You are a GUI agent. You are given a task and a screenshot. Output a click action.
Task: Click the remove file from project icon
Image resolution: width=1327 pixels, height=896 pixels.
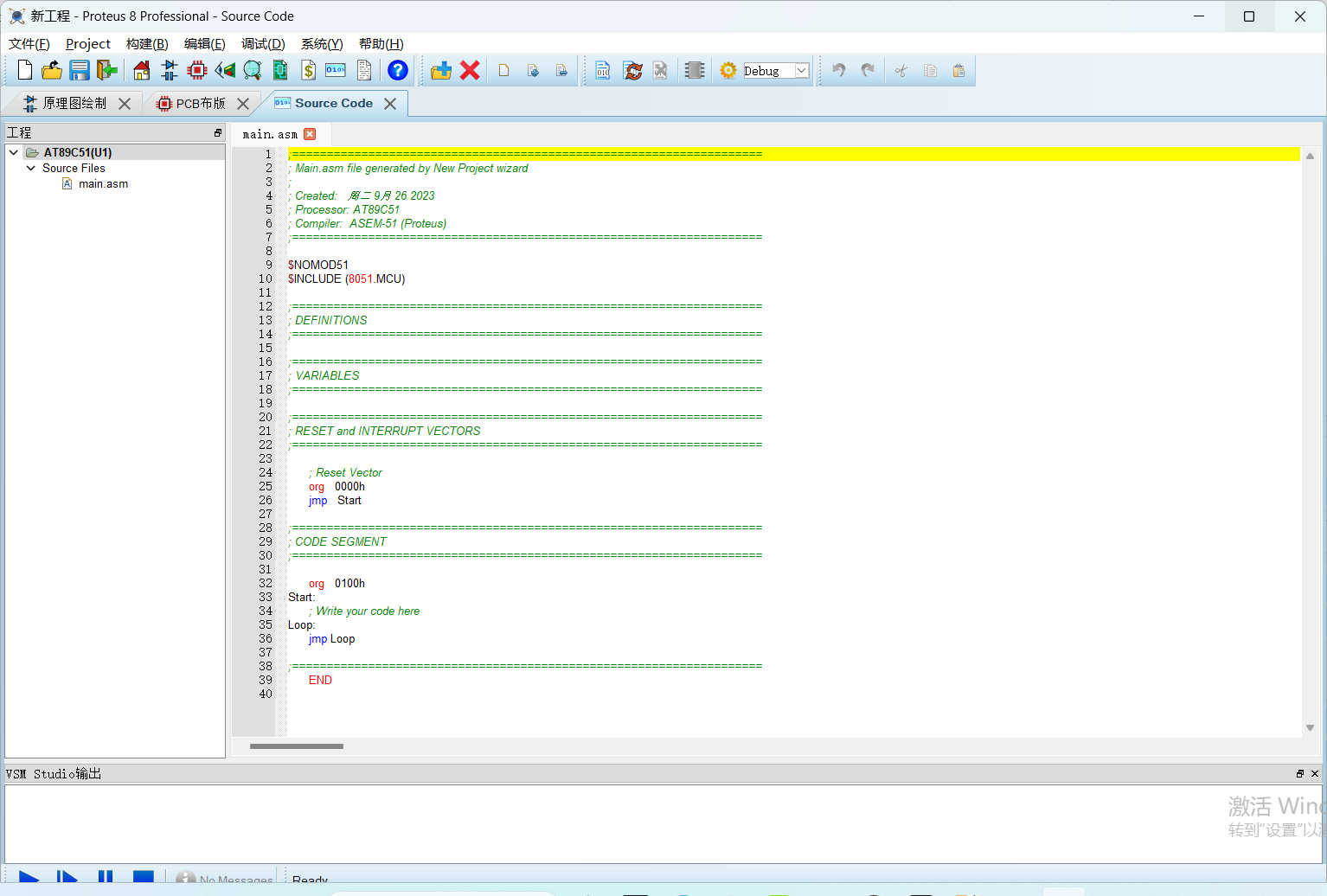(561, 70)
